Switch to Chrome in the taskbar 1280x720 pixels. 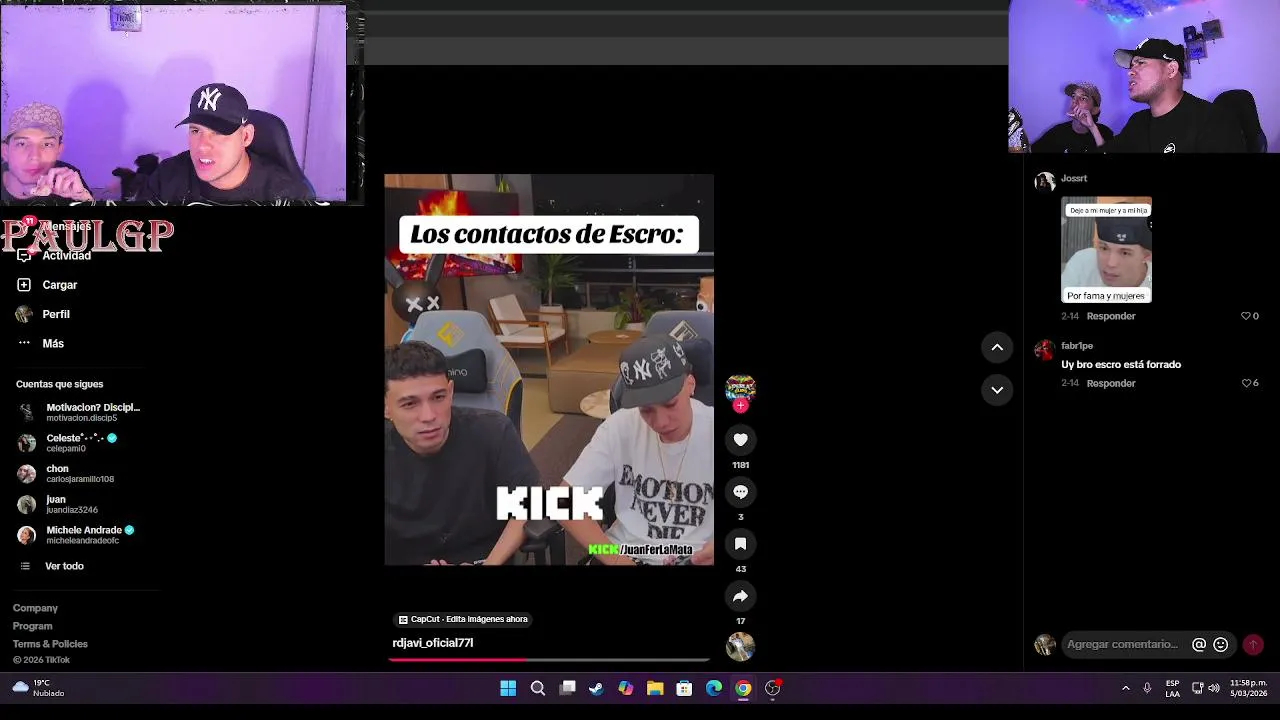743,688
